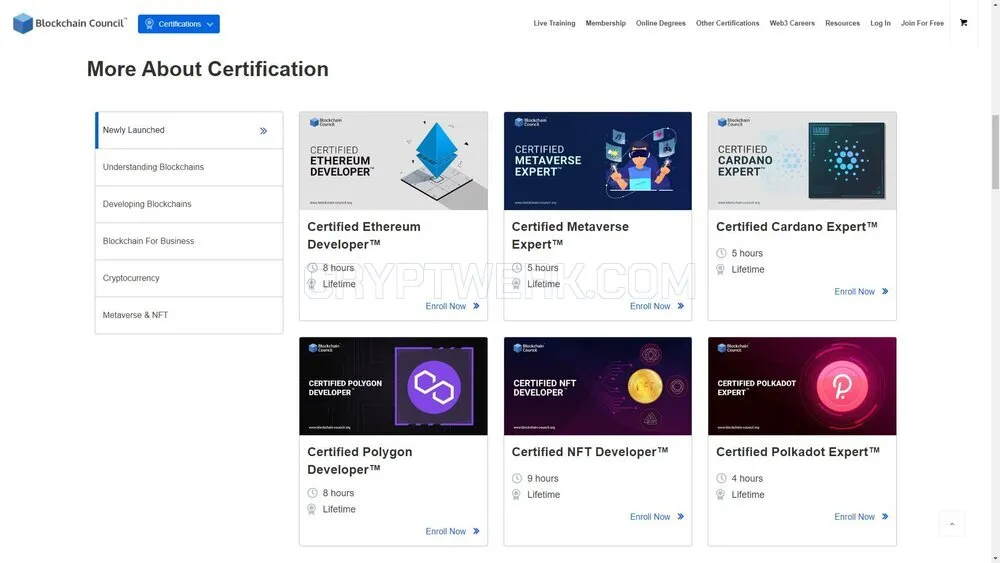1000x563 pixels.
Task: Select the Metaverse & NFT category
Action: click(189, 315)
